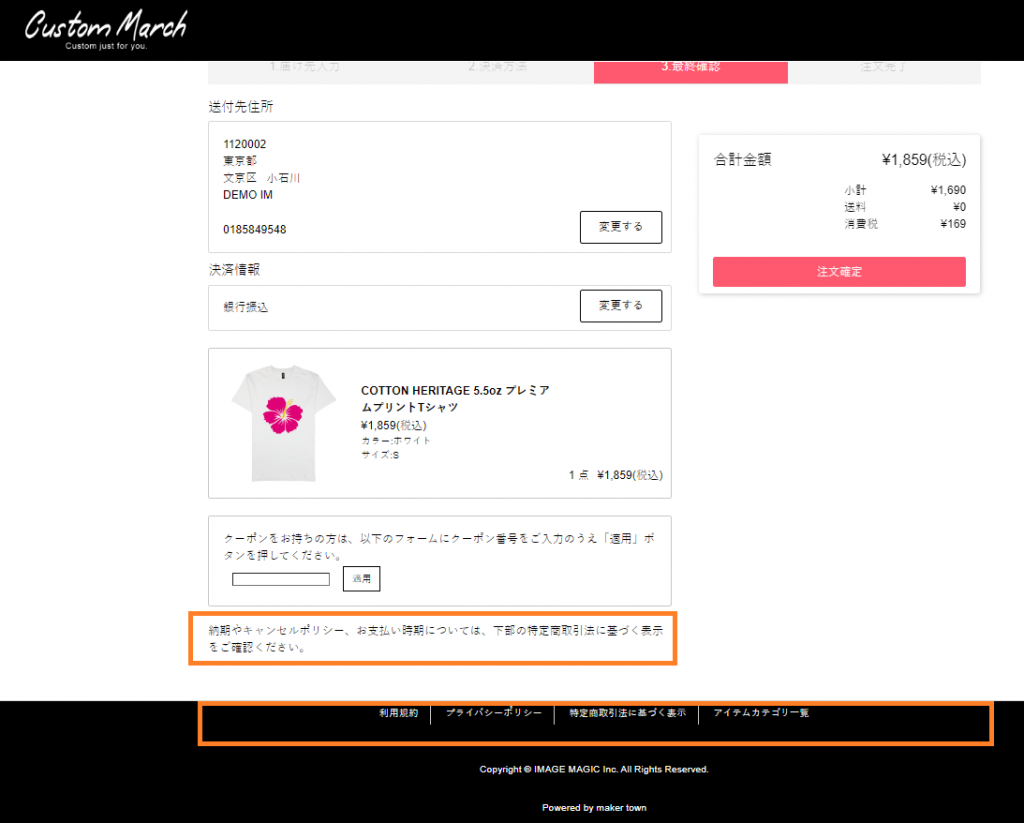Select step 3 最終確認 tab
Screen dimensions: 1024x823
pyautogui.click(x=690, y=69)
